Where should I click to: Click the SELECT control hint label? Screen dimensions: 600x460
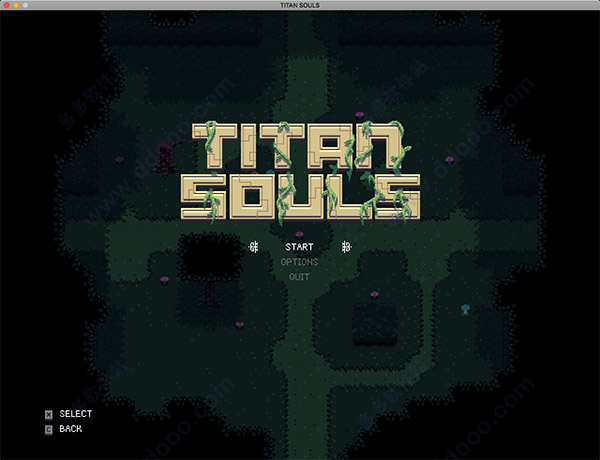point(76,414)
